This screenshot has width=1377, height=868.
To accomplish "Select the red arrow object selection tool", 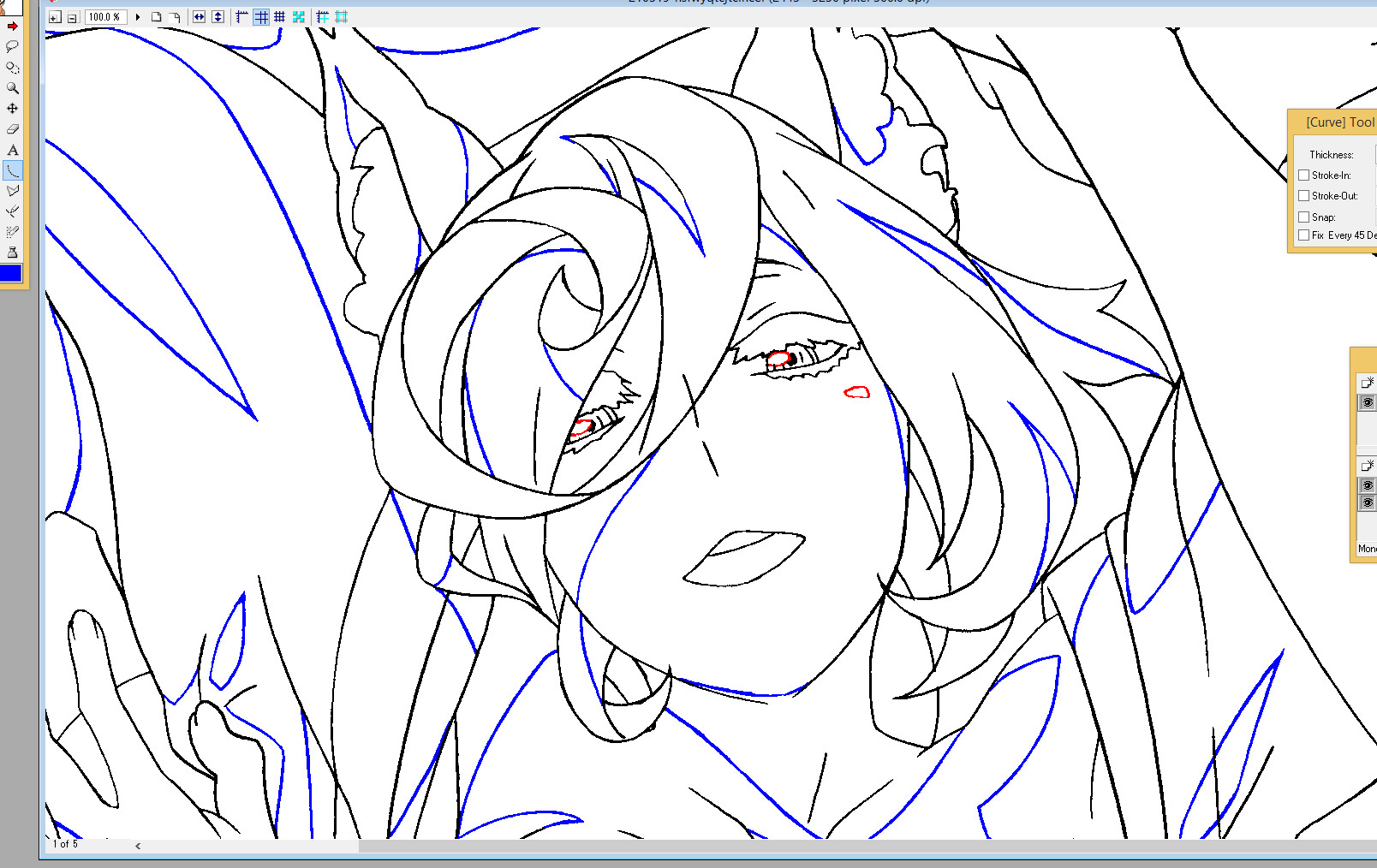I will tap(12, 27).
